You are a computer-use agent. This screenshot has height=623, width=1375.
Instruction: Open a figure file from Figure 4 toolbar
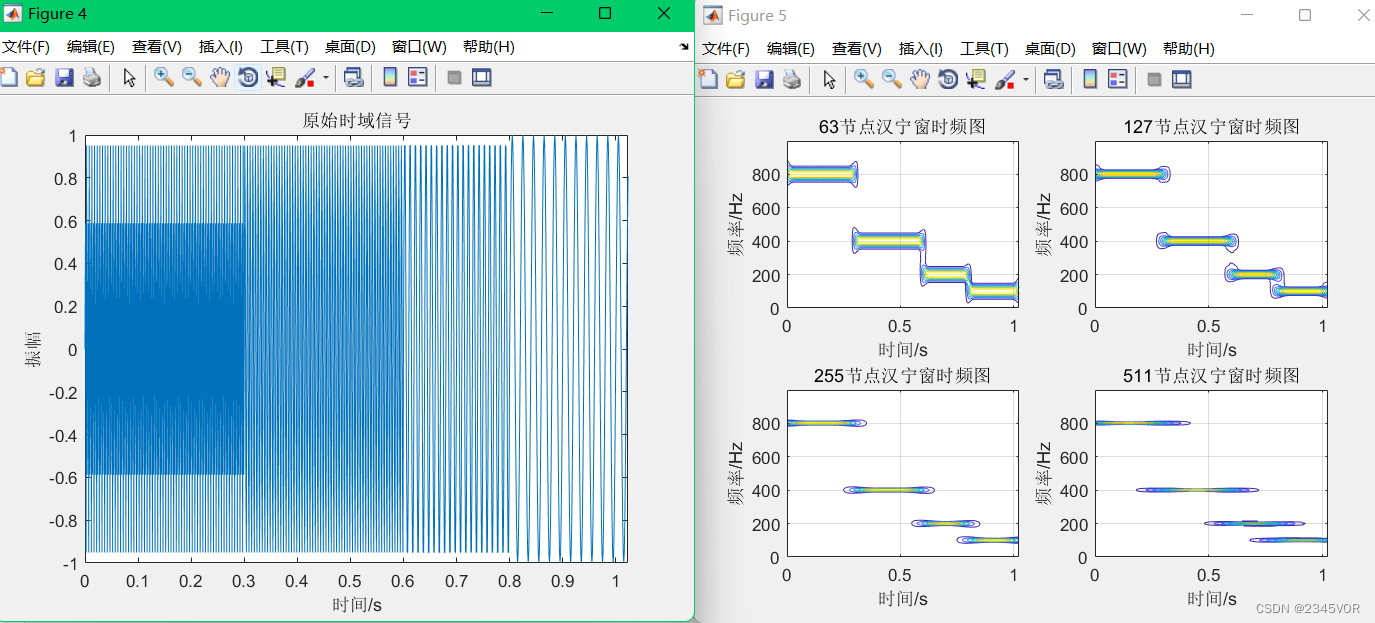click(x=36, y=77)
